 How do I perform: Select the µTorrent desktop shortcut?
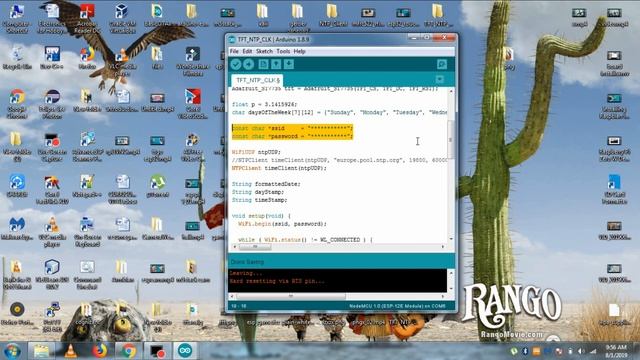pyautogui.click(x=157, y=186)
